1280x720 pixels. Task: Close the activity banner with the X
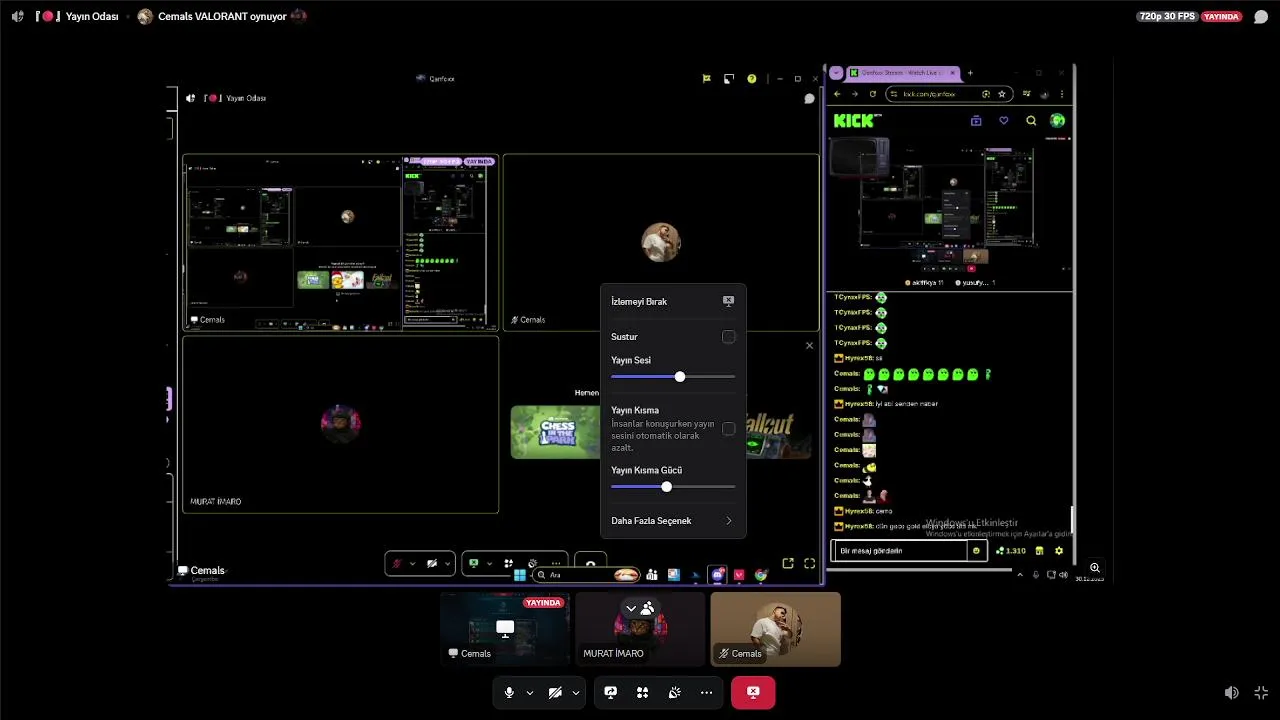(x=809, y=346)
